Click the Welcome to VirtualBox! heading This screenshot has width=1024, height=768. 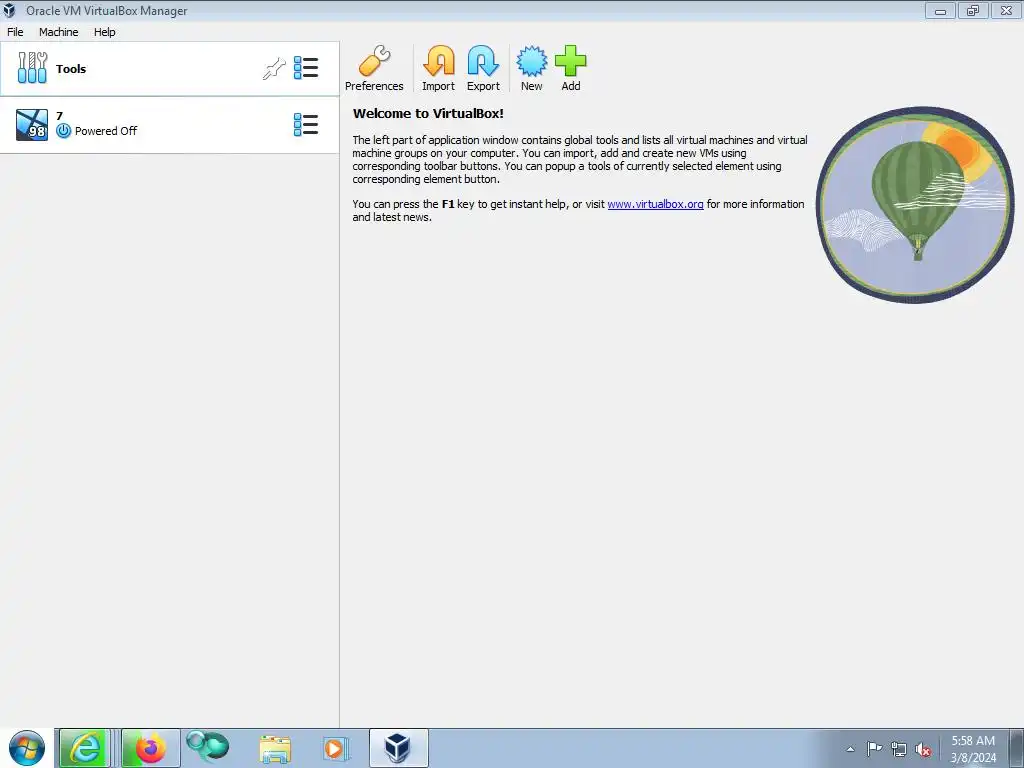pyautogui.click(x=428, y=113)
